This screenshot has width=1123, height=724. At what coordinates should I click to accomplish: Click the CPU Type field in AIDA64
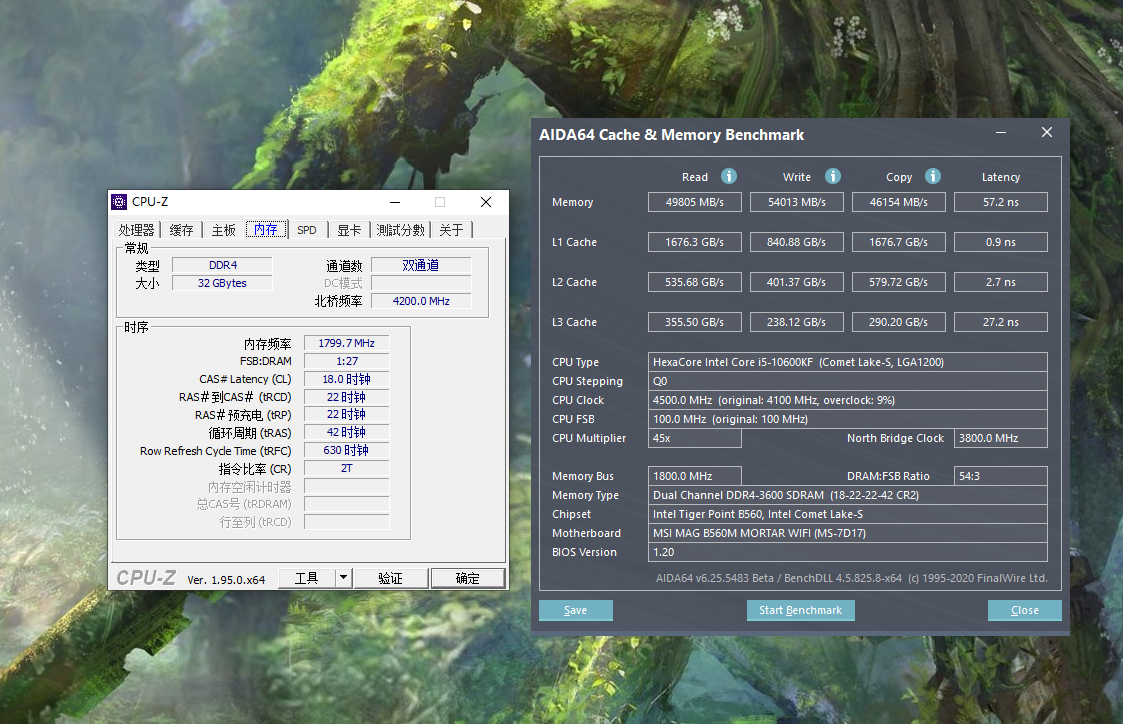pos(847,362)
